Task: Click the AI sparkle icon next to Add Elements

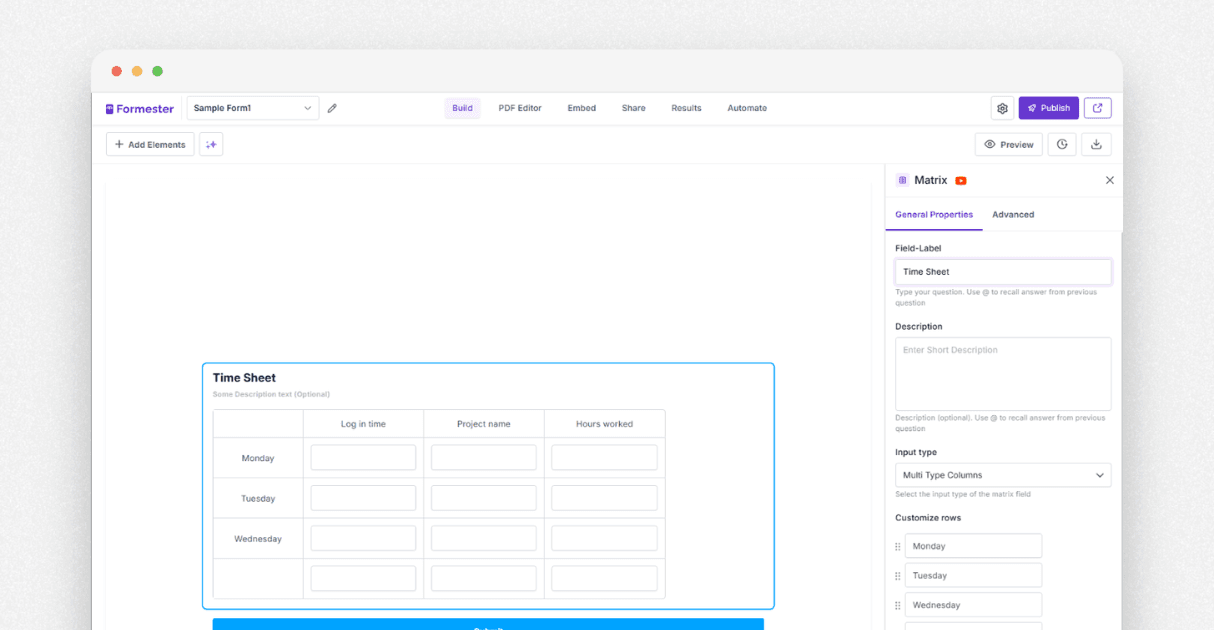Action: [211, 144]
